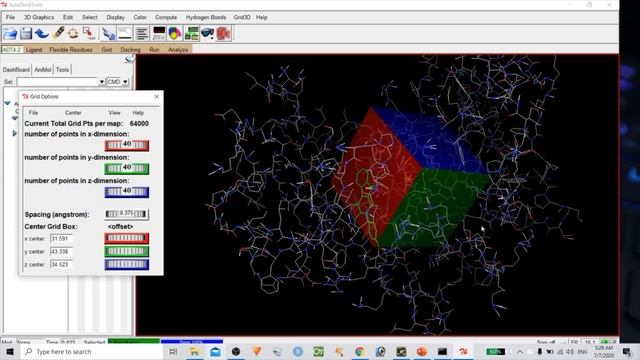Click the Task View taskbar icon
The height and width of the screenshot is (360, 640).
pyautogui.click(x=173, y=351)
